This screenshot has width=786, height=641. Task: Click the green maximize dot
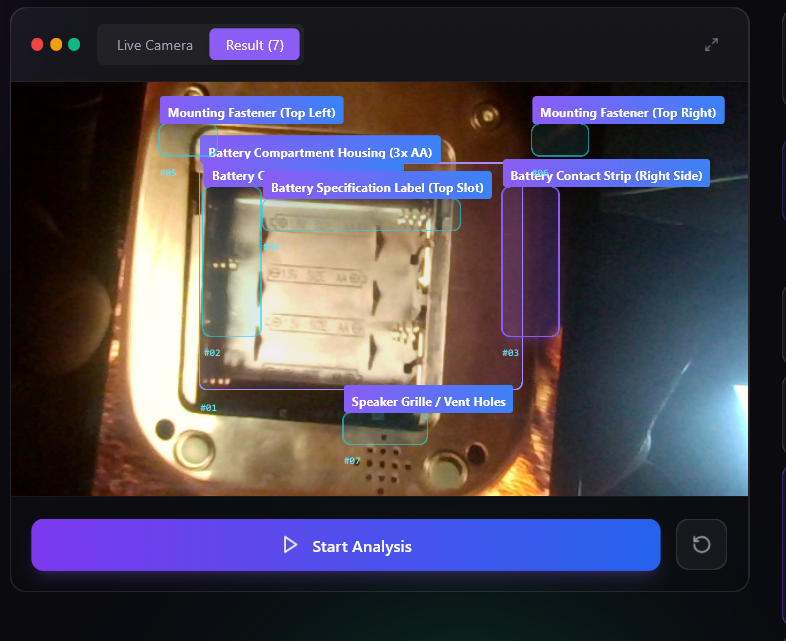(x=74, y=45)
